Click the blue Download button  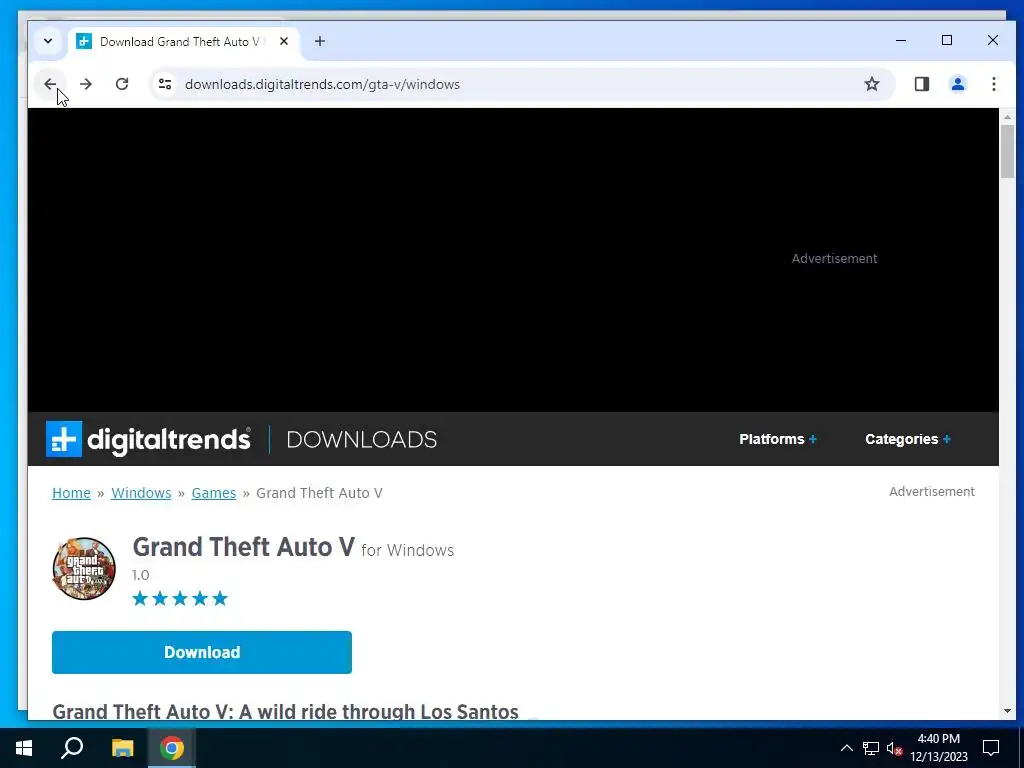(202, 652)
